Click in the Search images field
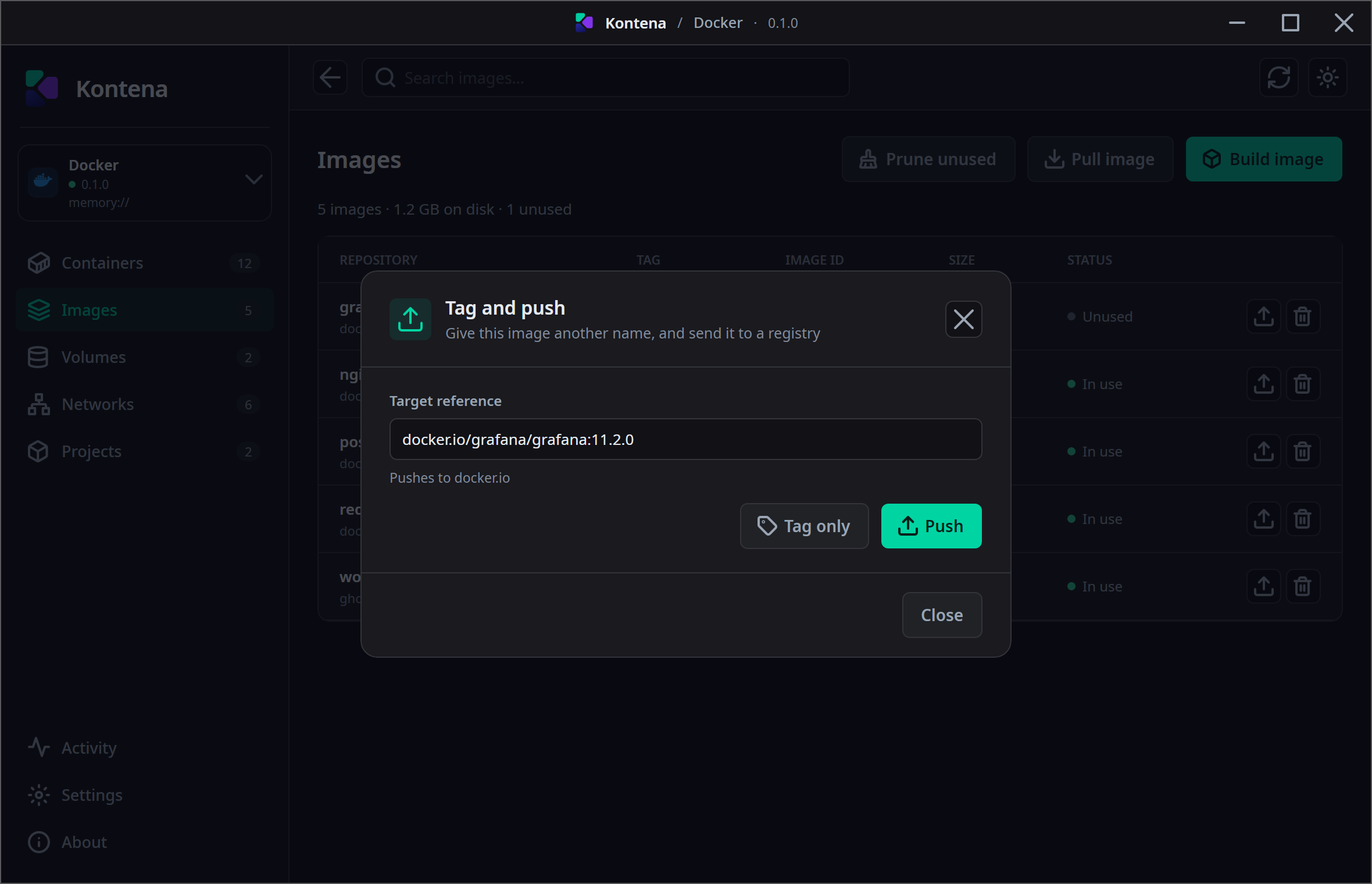 pyautogui.click(x=605, y=77)
